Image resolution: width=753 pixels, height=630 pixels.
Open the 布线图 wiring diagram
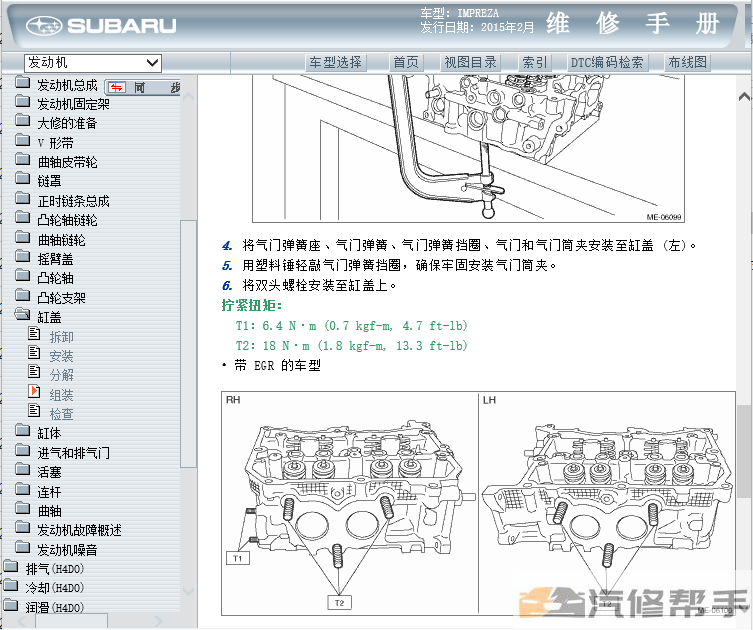[688, 62]
